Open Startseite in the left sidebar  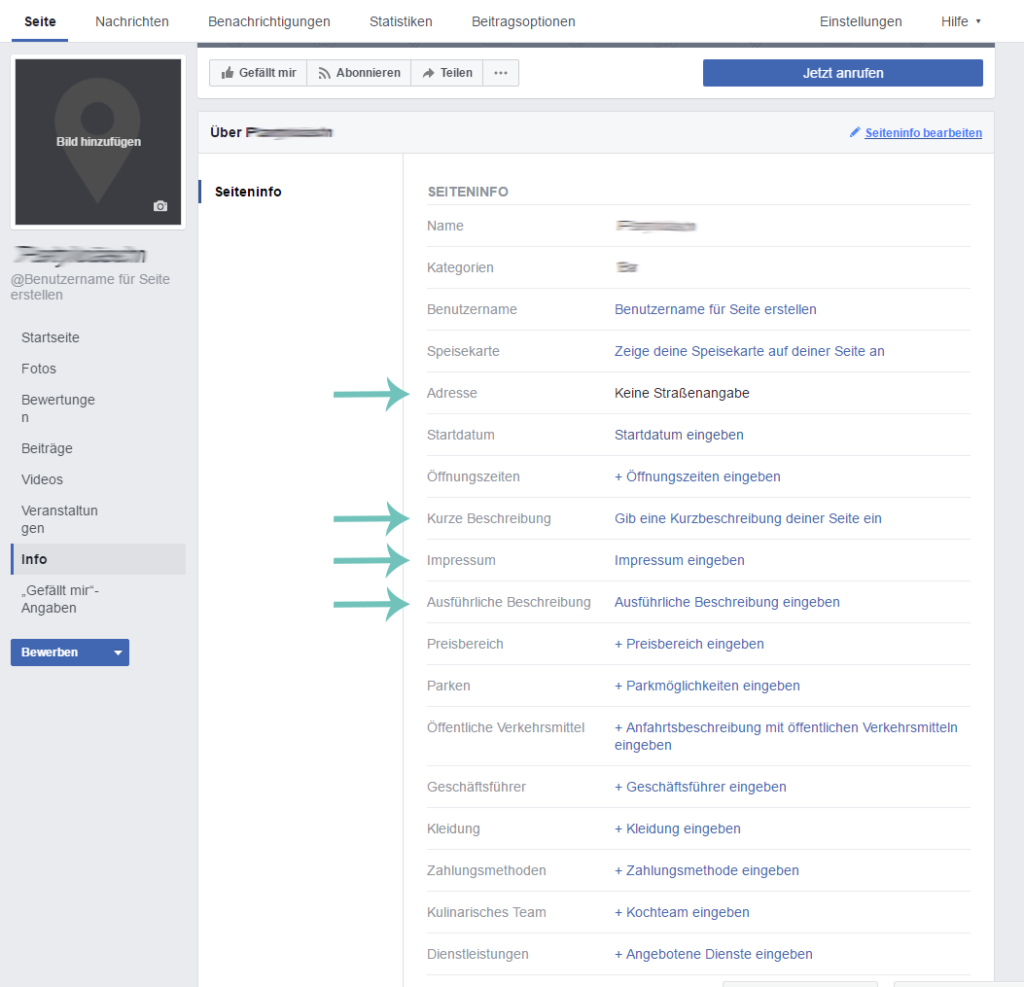[x=50, y=338]
